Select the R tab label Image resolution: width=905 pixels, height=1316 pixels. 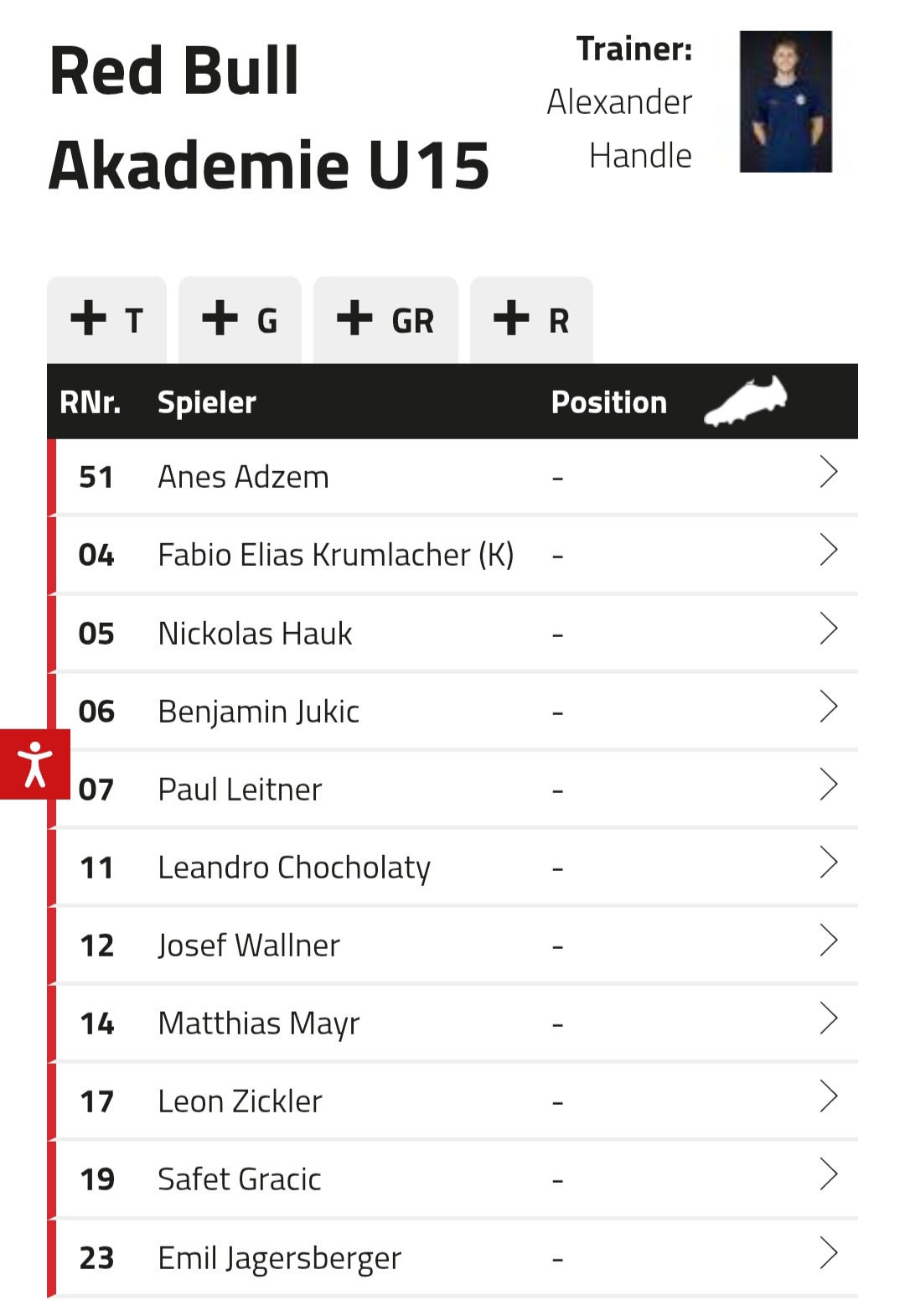point(559,321)
